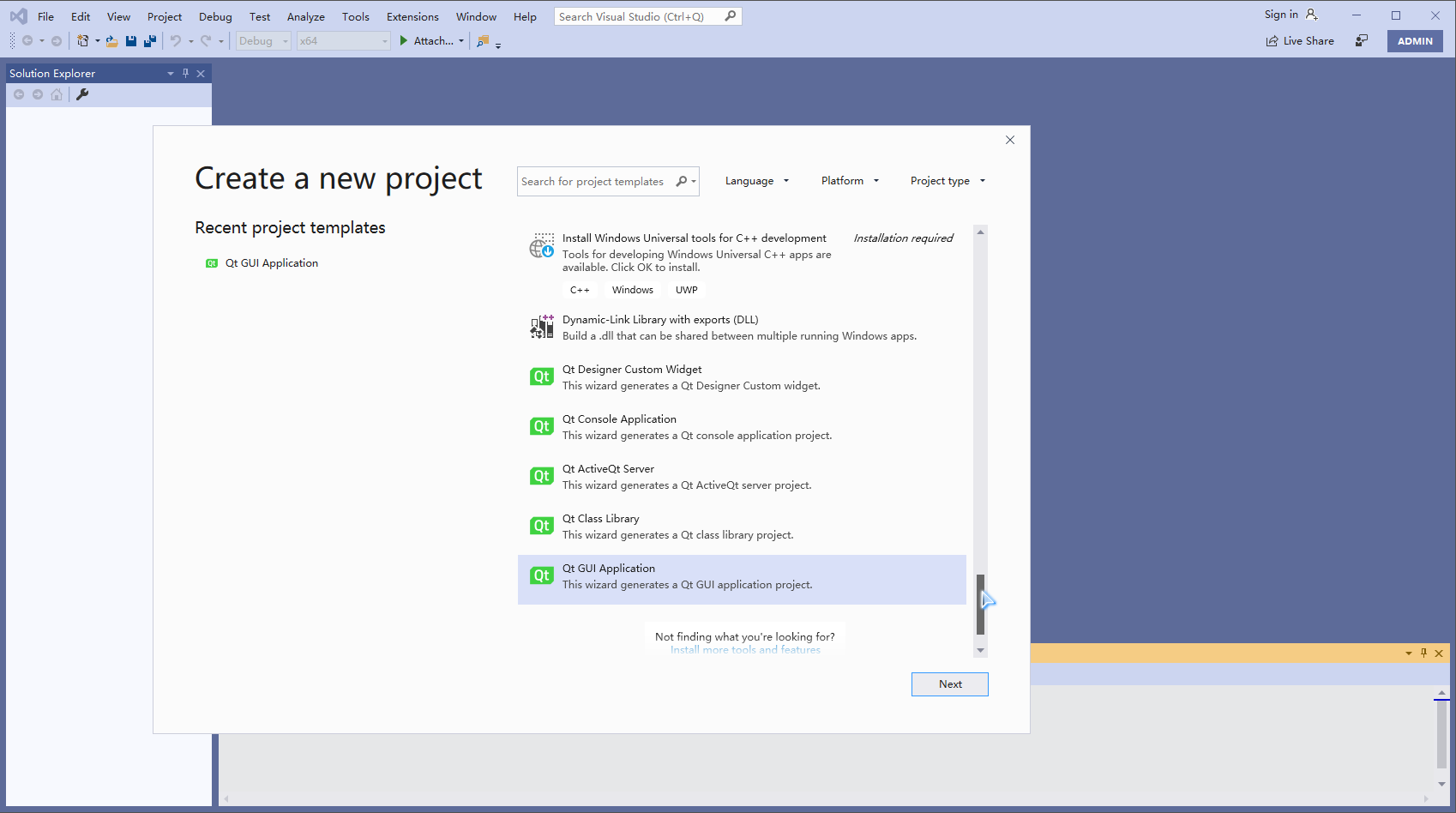
Task: Click the Navigate Backward toolbar icon
Action: point(27,40)
